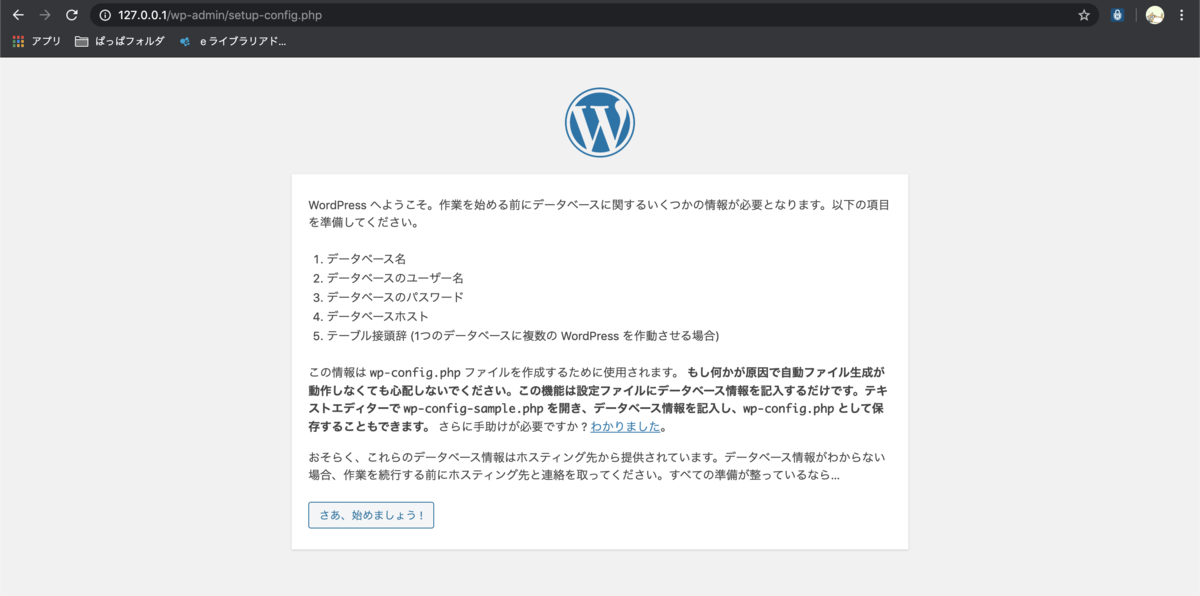
Task: Go back with the browser back arrow
Action: click(18, 15)
